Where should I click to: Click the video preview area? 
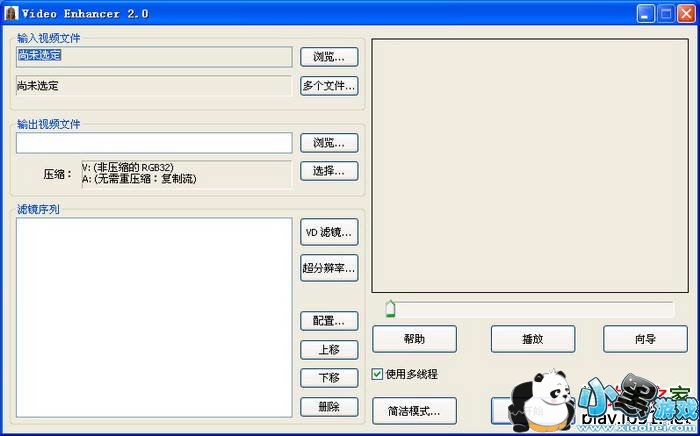[x=530, y=166]
